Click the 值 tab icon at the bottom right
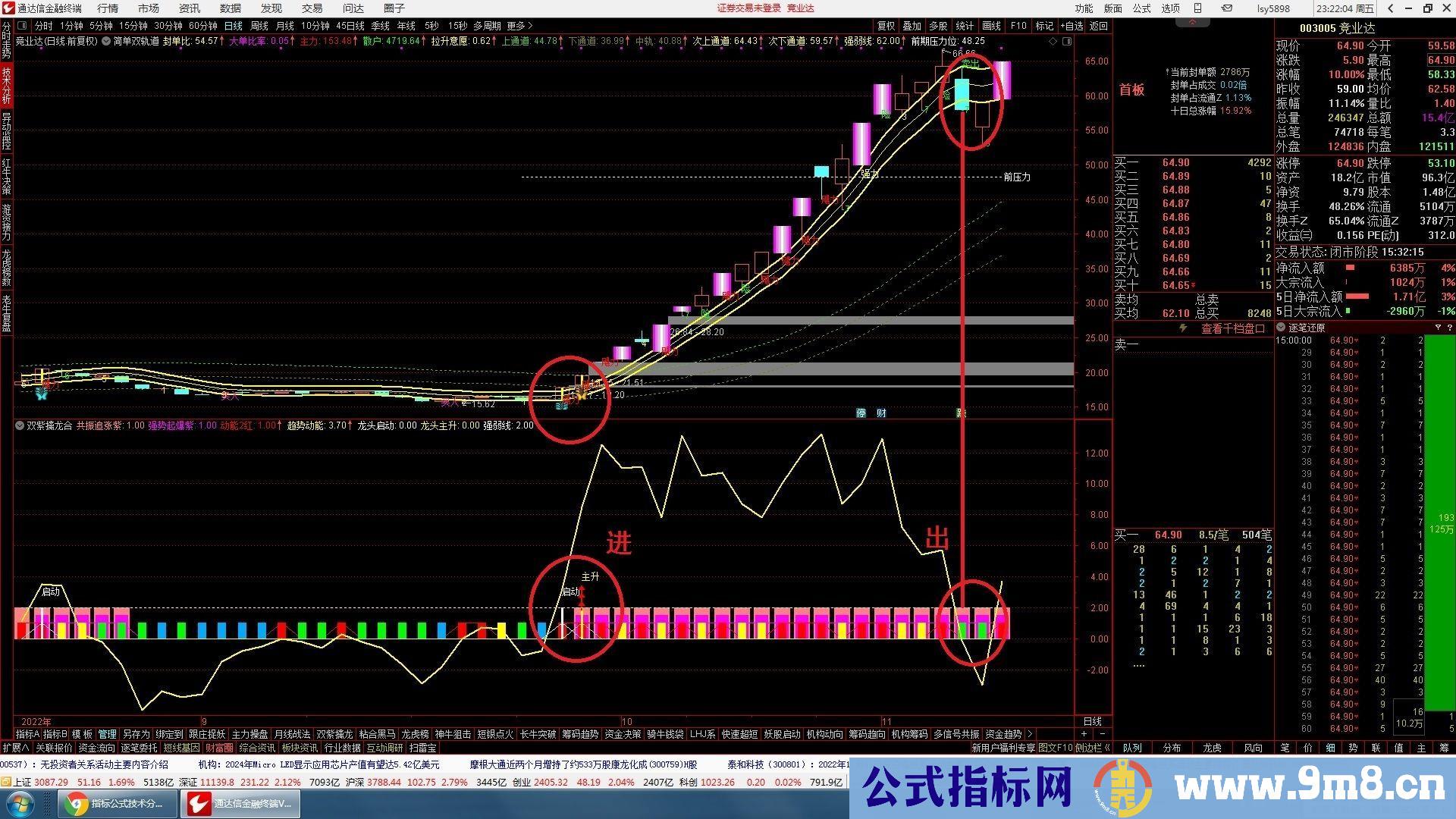Screen dimensions: 1456x819 tap(1398, 748)
